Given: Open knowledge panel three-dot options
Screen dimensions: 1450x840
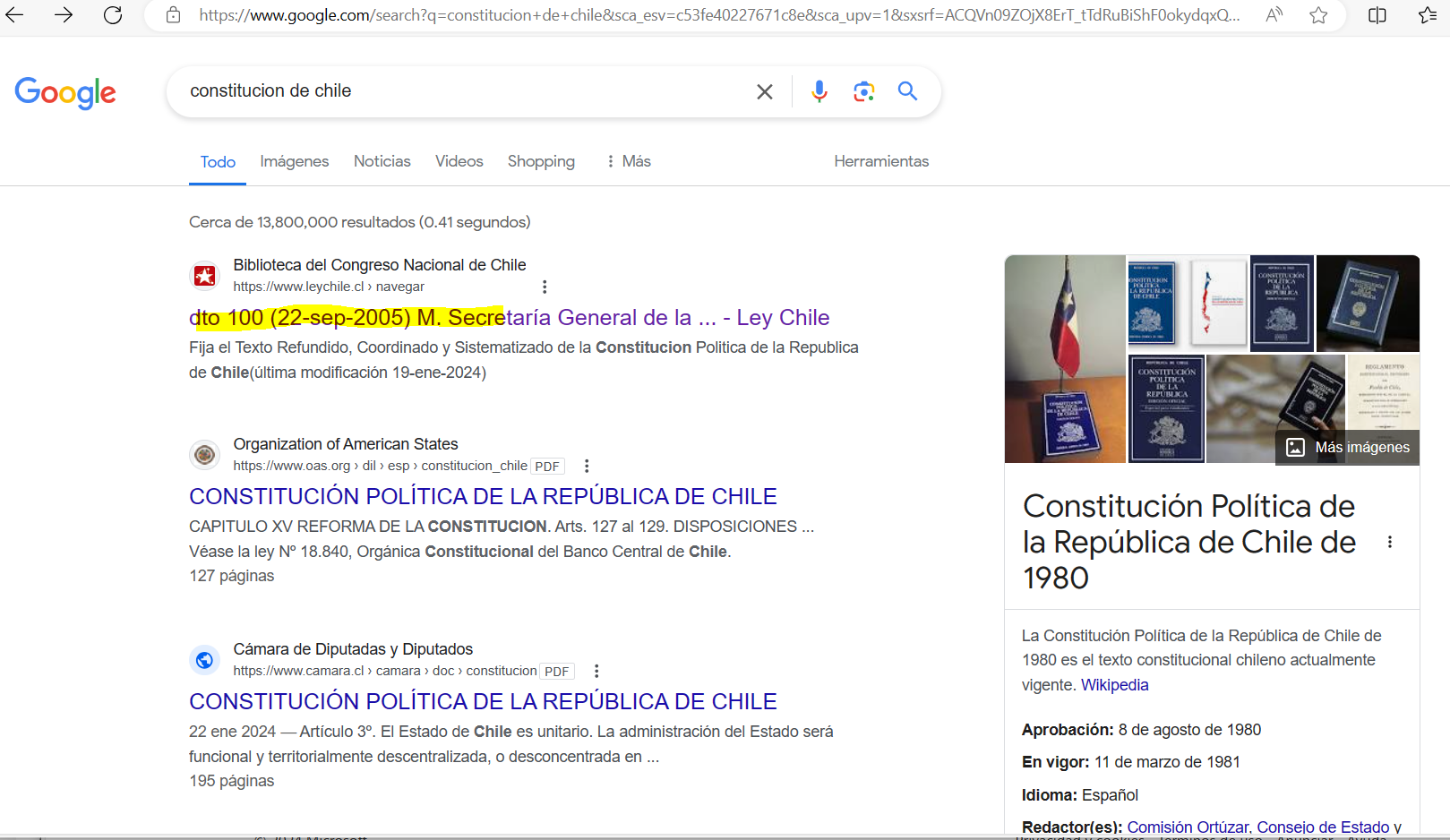Looking at the screenshot, I should [x=1390, y=542].
